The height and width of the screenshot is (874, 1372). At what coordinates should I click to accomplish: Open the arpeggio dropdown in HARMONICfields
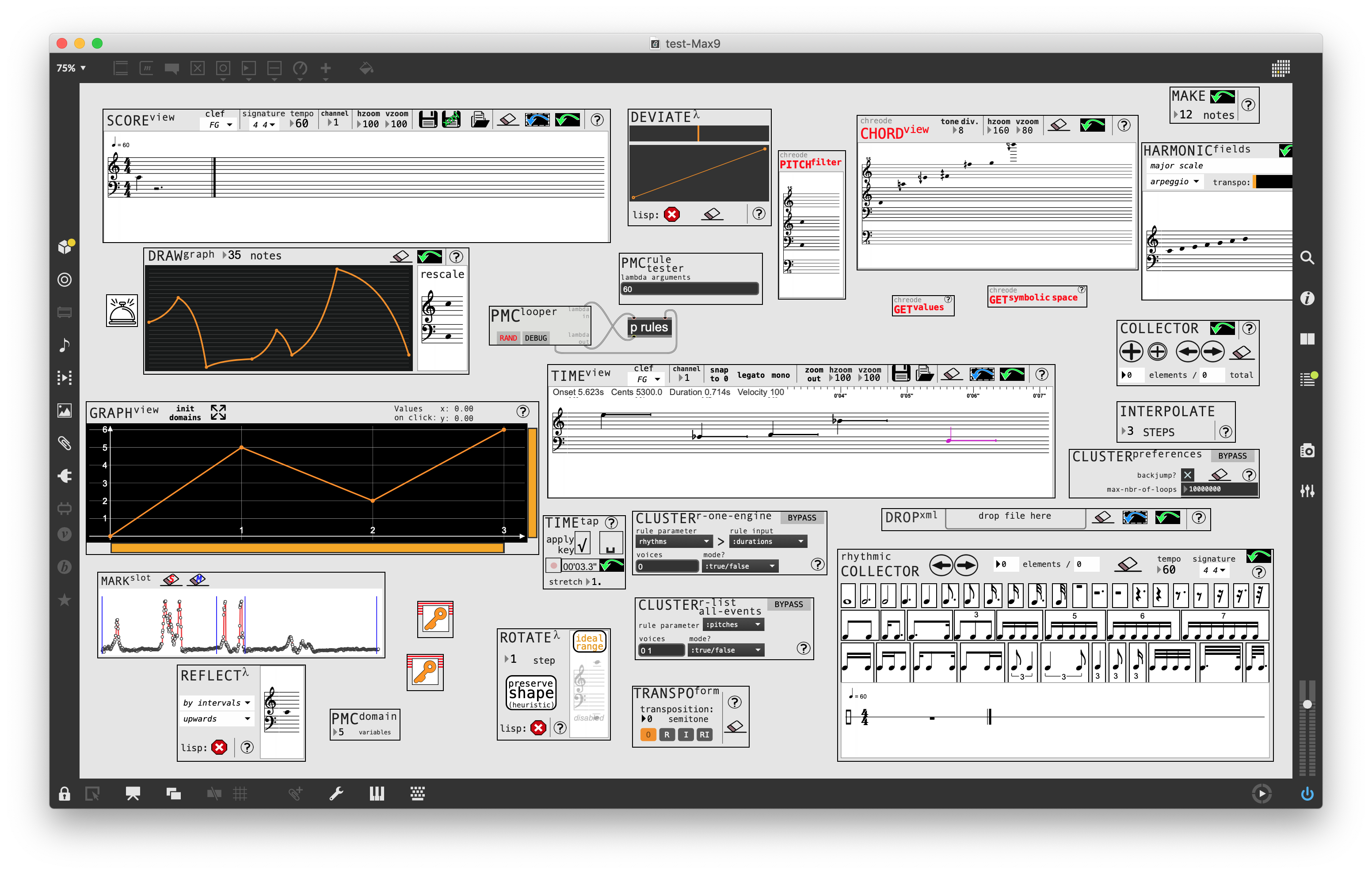point(1174,182)
